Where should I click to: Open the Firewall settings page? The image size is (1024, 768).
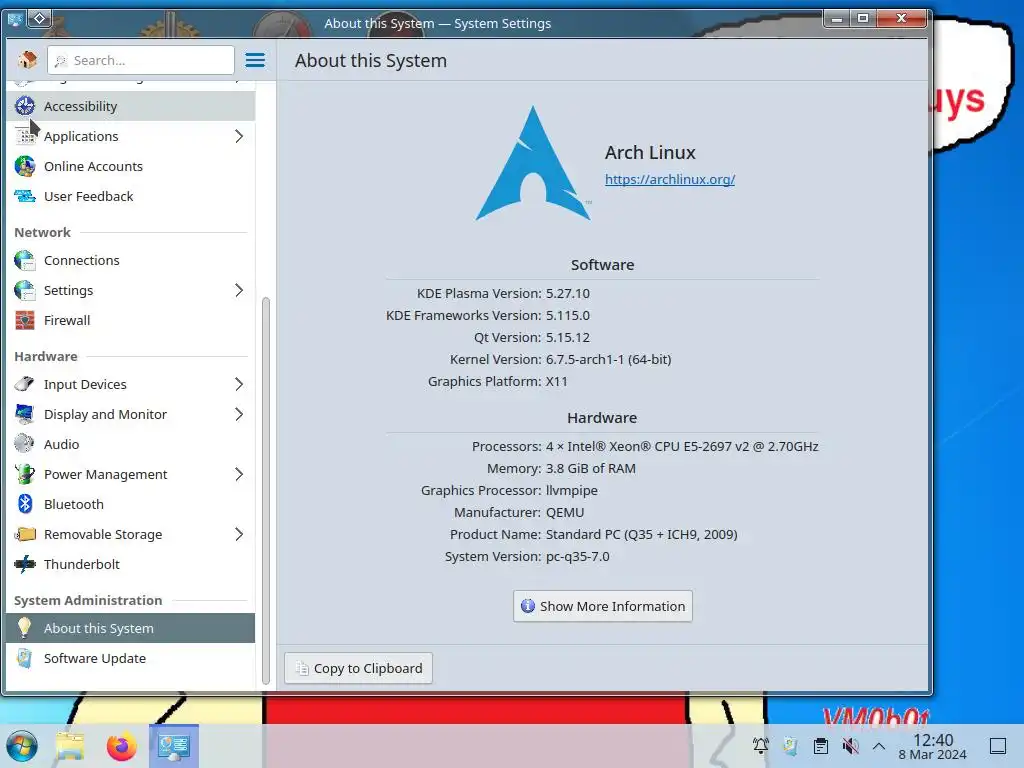tap(131, 320)
